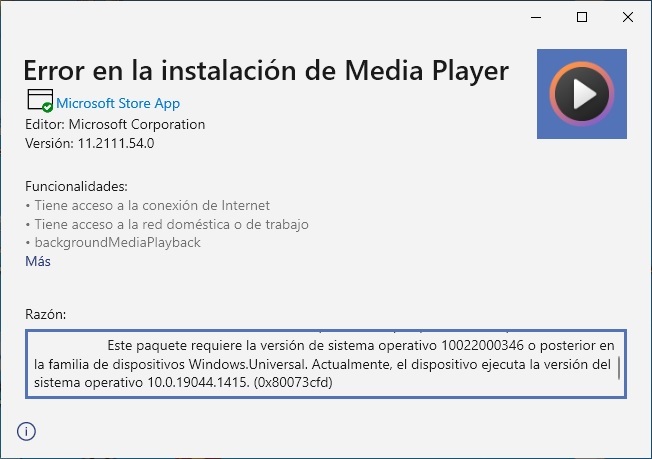Click the 'backgroundMediaPlayback' capability
This screenshot has width=652, height=459.
tap(118, 242)
